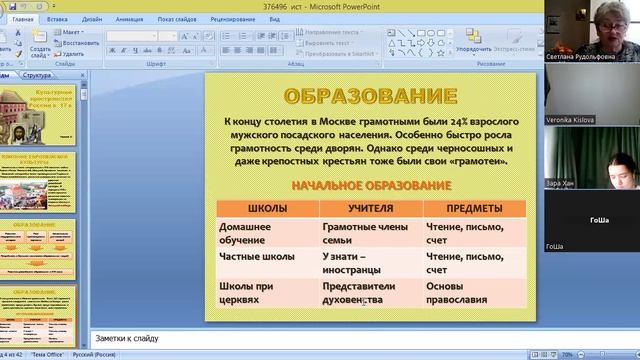Open the Направление текста dropdown

pos(329,32)
